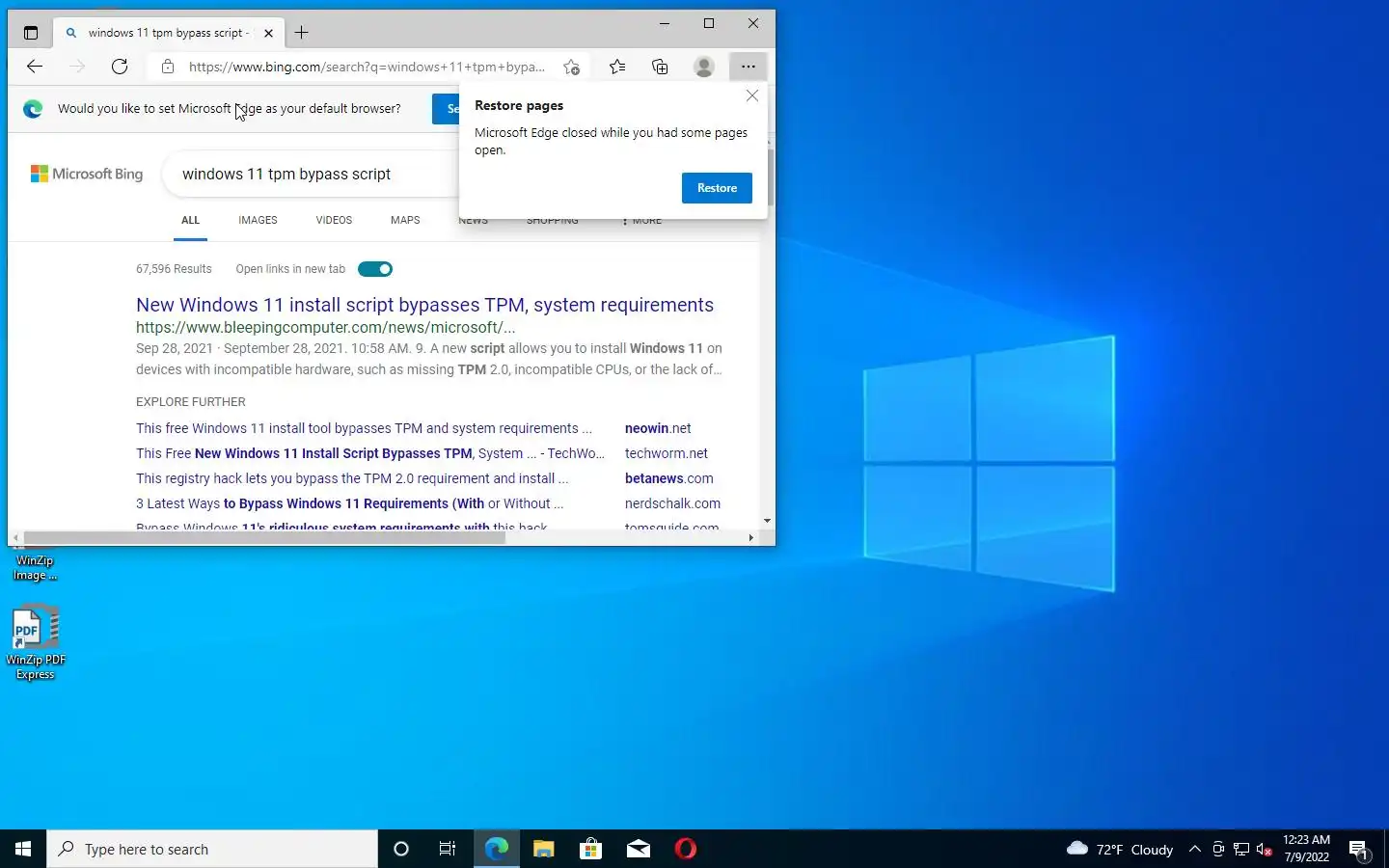Viewport: 1389px width, 868px height.
Task: Close the windows 11 tpm bypass script tab
Action: click(x=268, y=33)
